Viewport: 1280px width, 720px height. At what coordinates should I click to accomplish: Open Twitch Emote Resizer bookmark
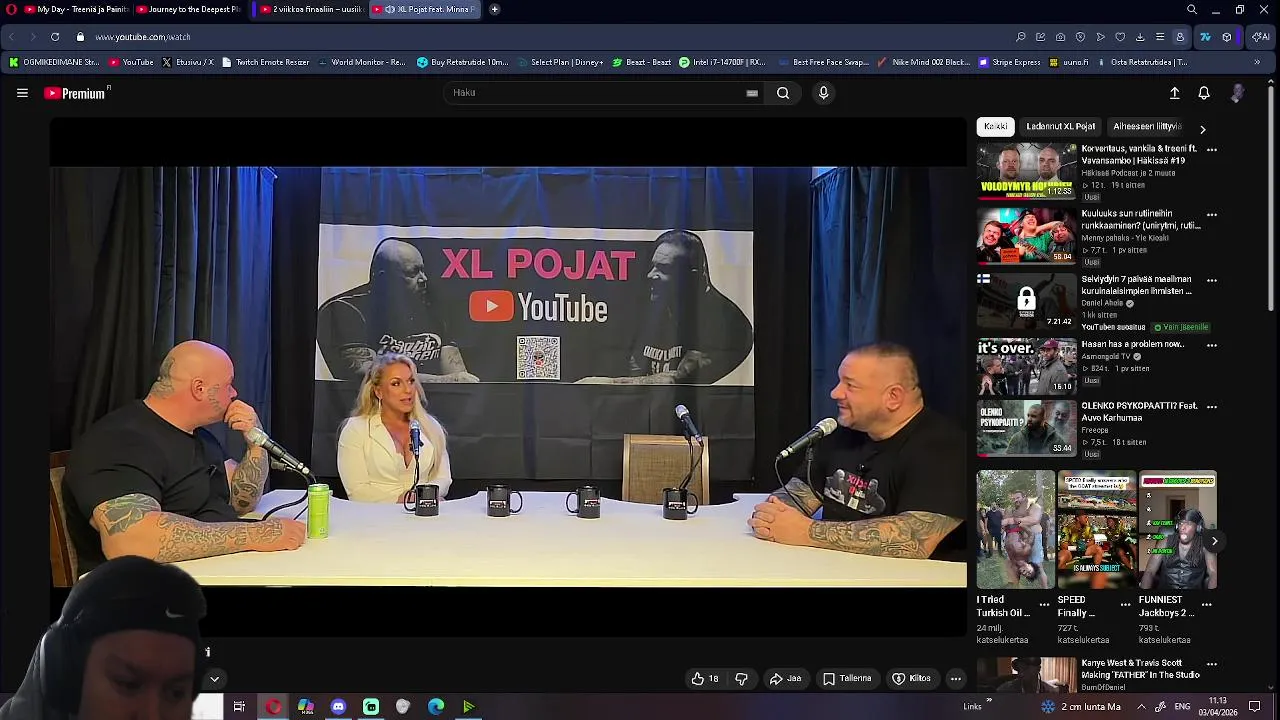pos(265,62)
